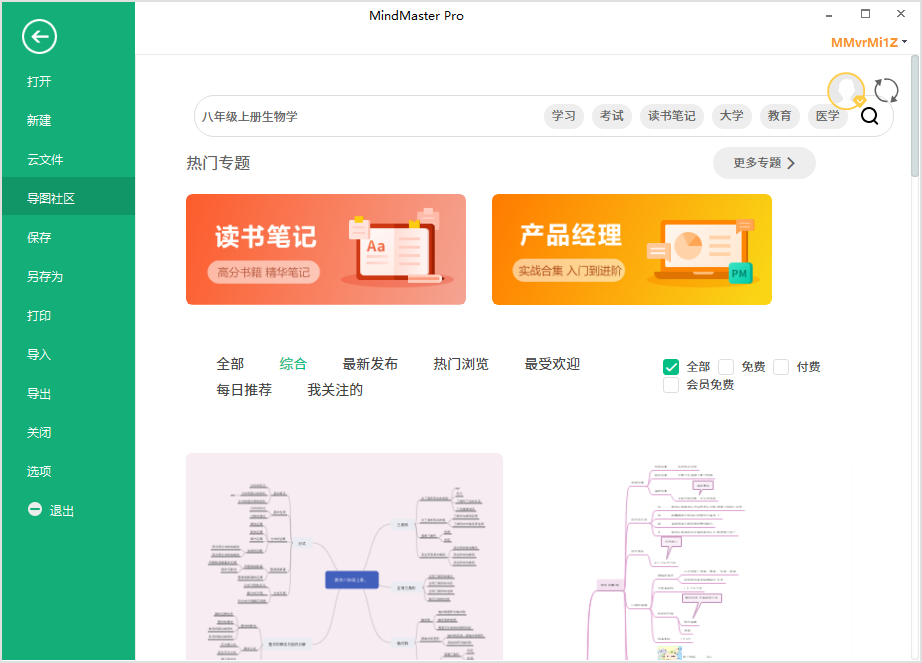Click the 教育 search tag

780,116
